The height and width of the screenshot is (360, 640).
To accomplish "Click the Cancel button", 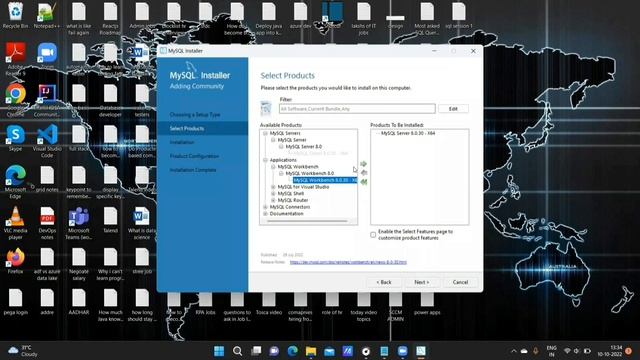I will pos(460,282).
